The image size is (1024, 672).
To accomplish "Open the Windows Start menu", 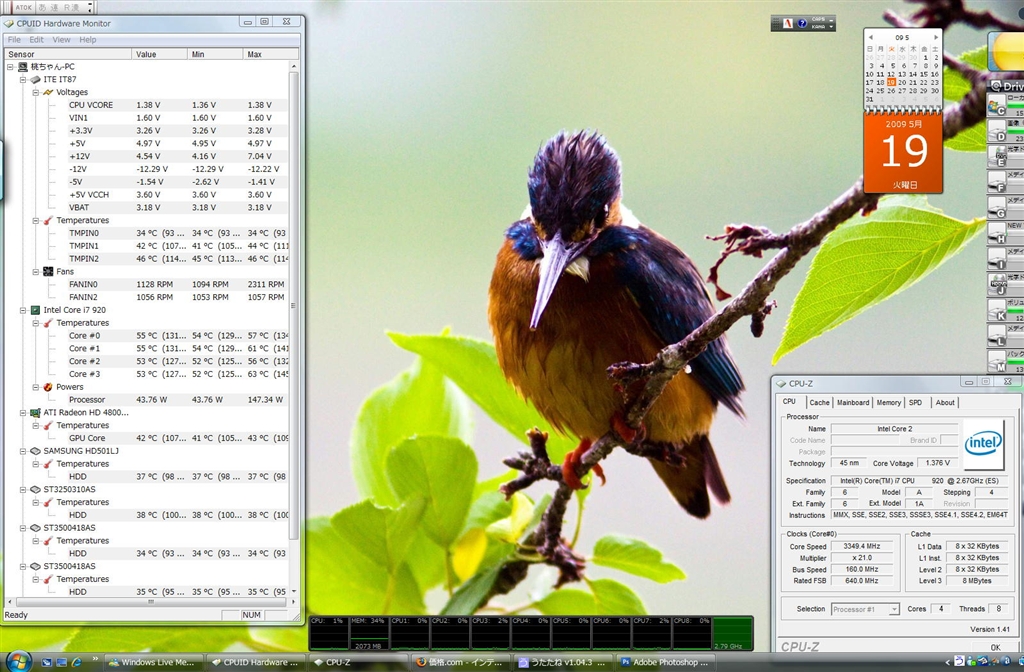I will [x=18, y=661].
